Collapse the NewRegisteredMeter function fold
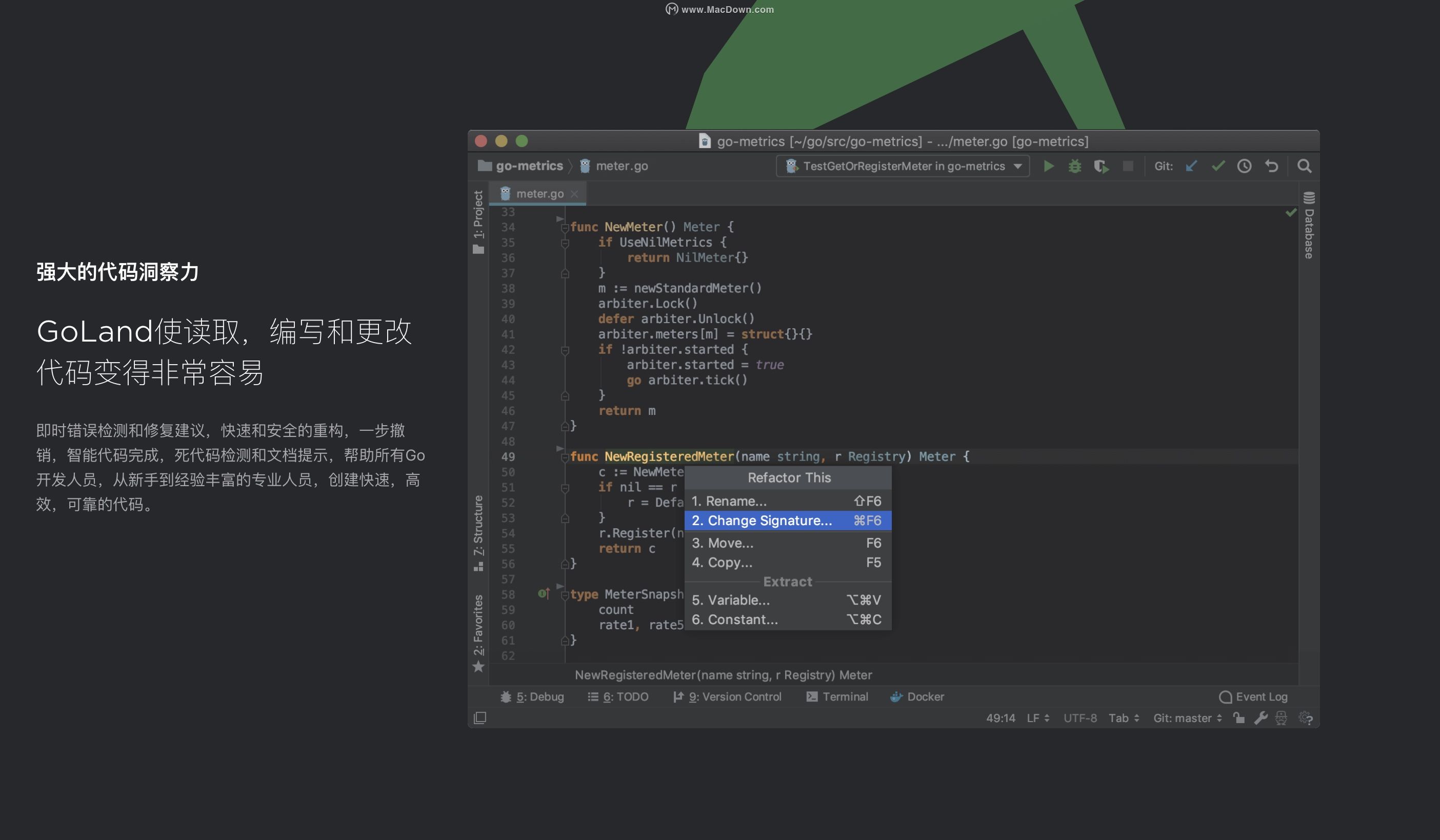 click(565, 458)
